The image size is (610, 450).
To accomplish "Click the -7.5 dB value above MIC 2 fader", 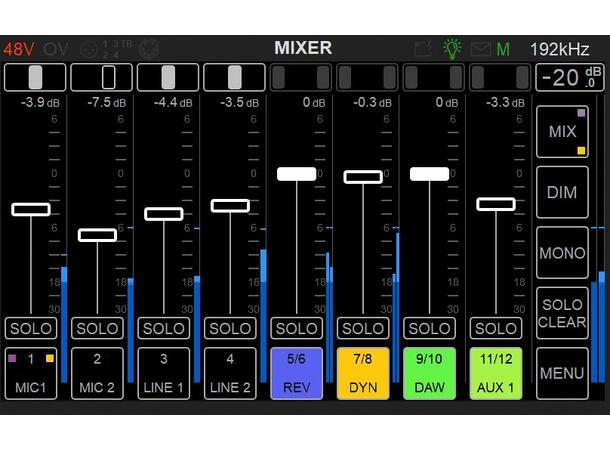I will (x=107, y=103).
